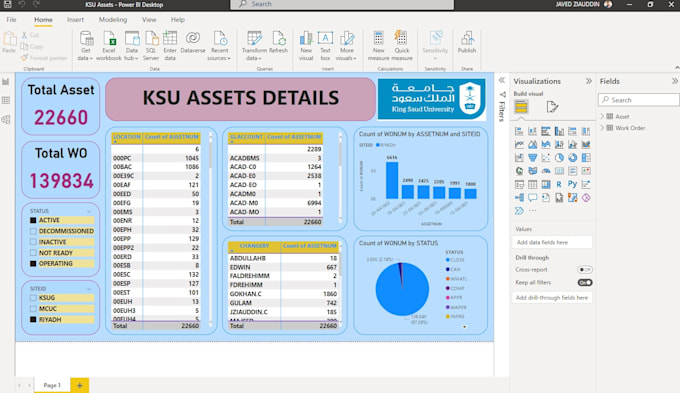Screen dimensions: 680x393
Task: Collapse the Fields pane
Action: point(675,81)
